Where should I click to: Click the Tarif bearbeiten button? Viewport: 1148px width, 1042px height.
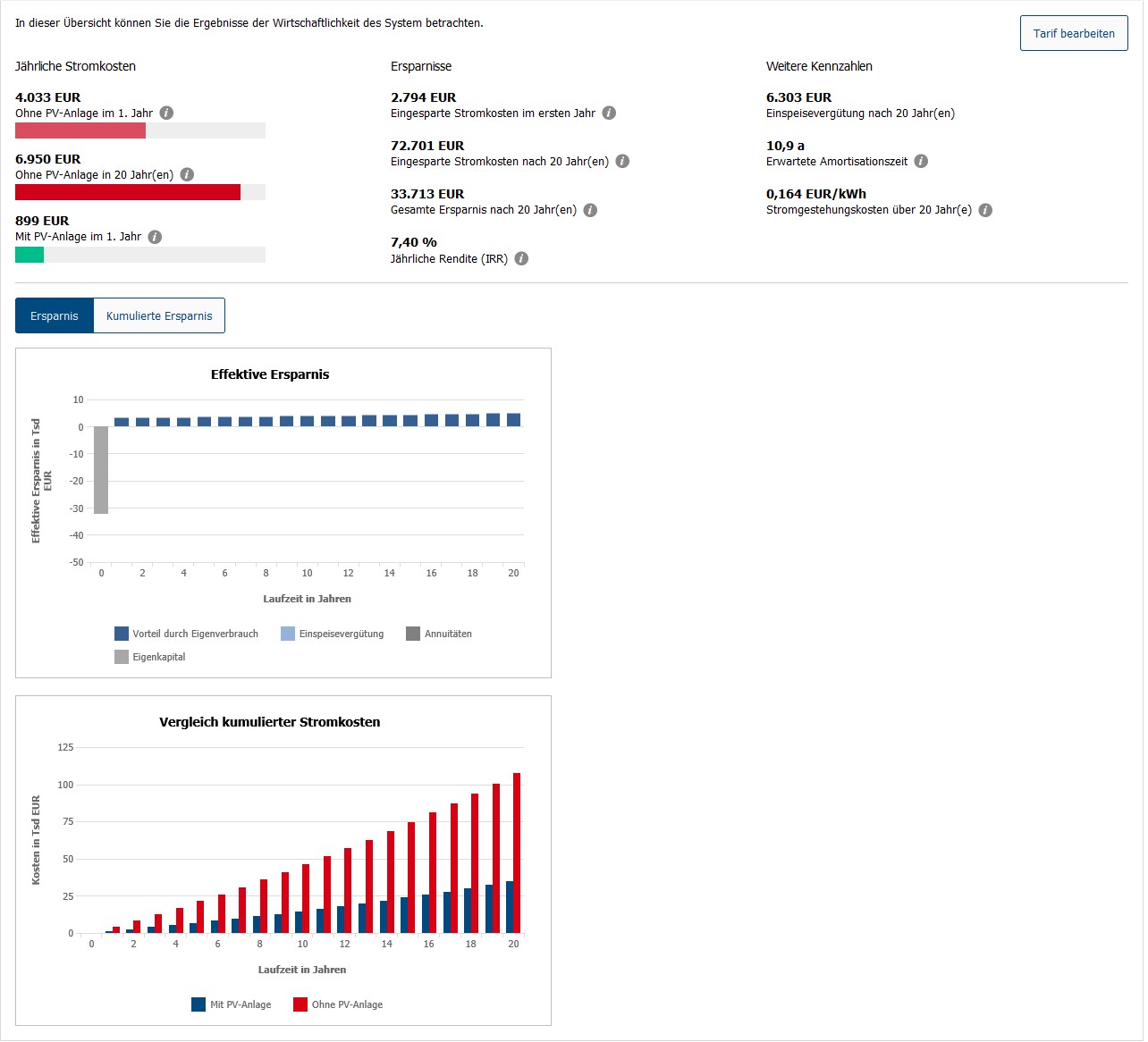pos(1074,34)
